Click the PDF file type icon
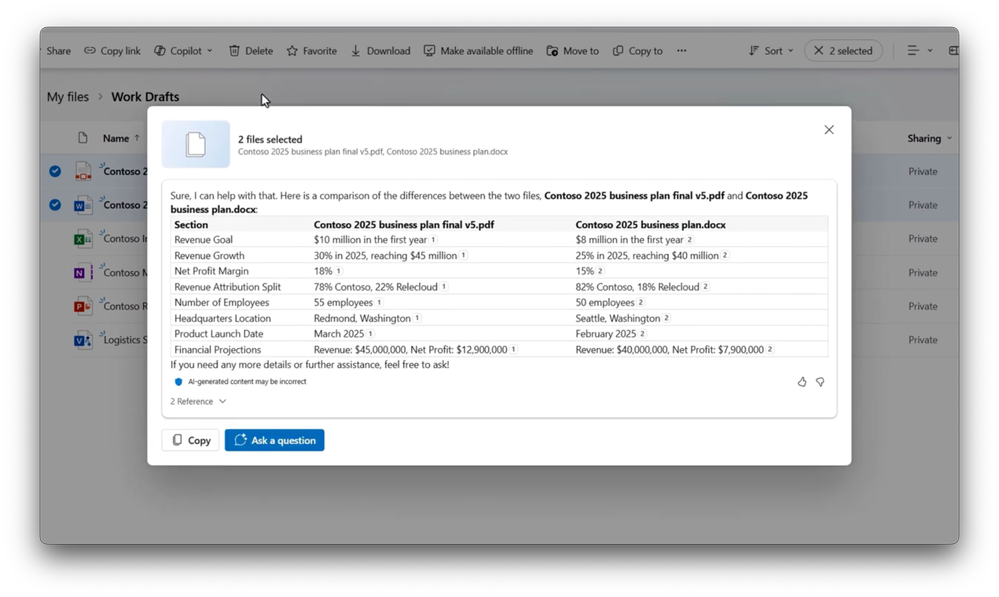This screenshot has height=597, width=999. tap(83, 171)
